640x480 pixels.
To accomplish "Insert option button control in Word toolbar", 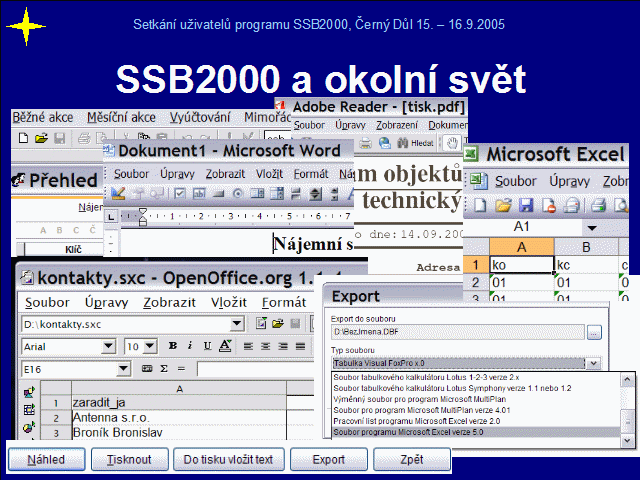I will [238, 193].
